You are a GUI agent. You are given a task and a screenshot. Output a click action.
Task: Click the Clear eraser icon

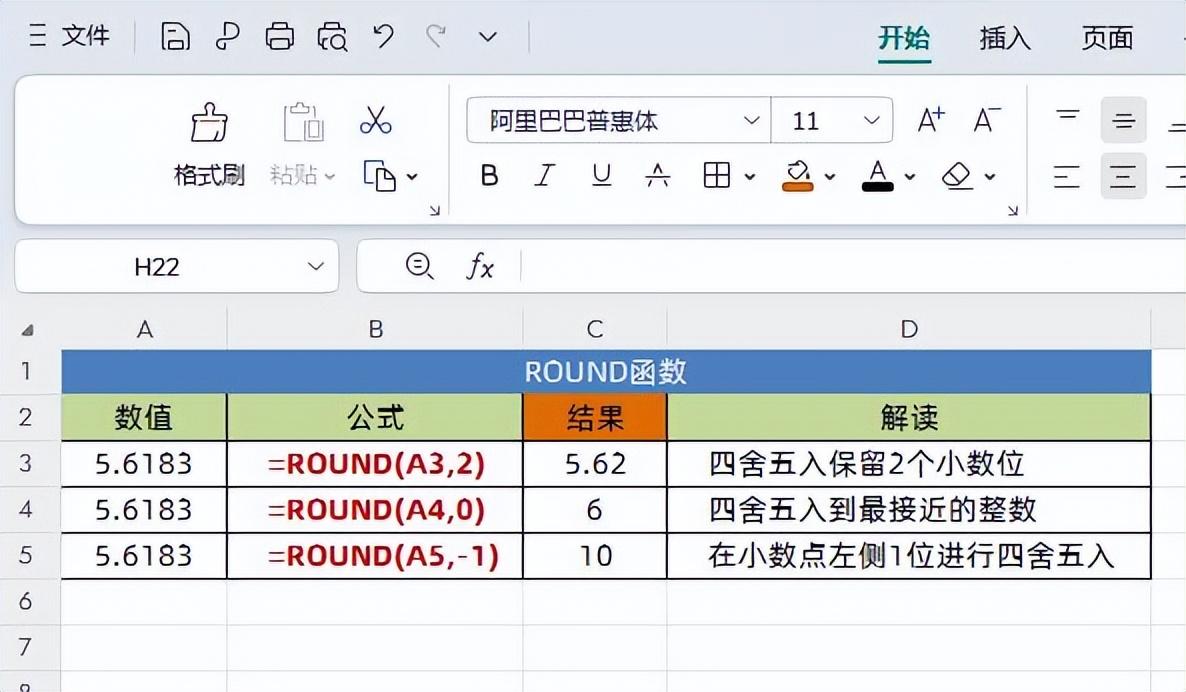pyautogui.click(x=957, y=176)
